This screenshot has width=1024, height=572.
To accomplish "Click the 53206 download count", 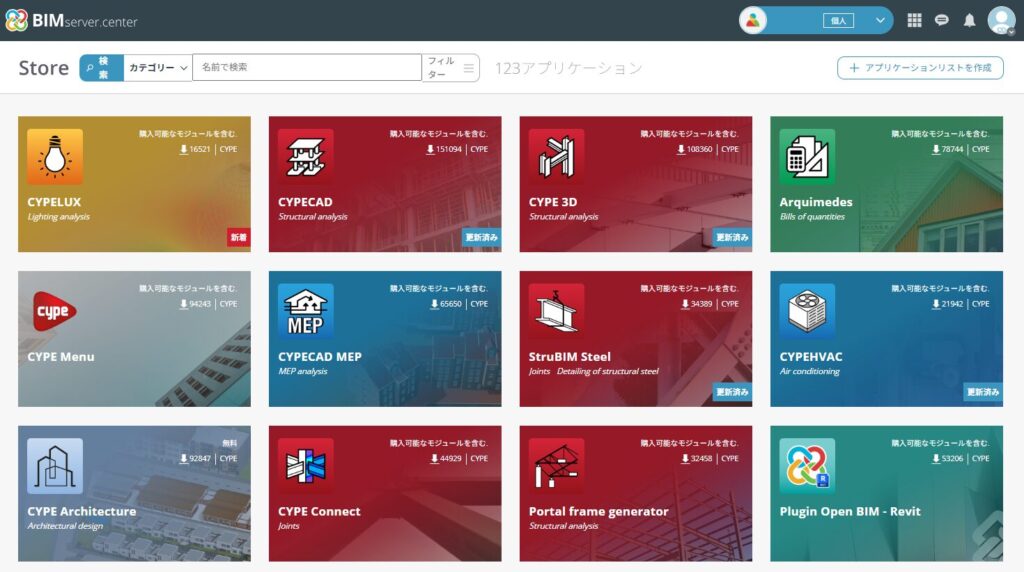I will (952, 458).
